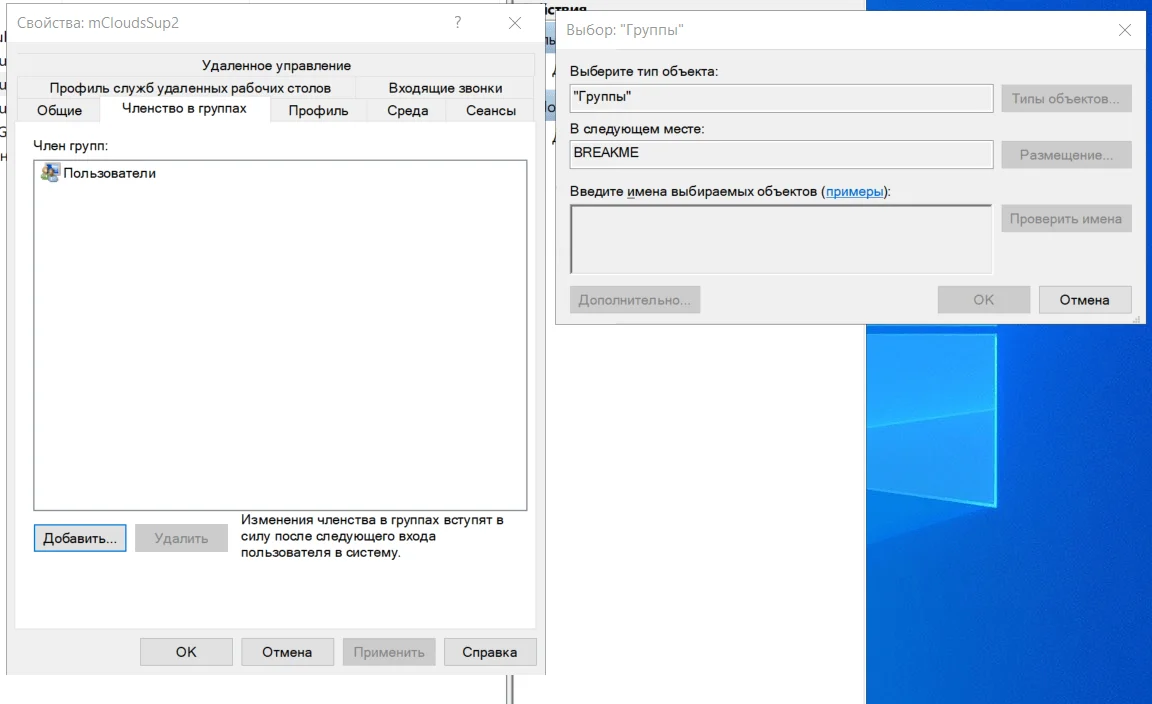Image resolution: width=1152 pixels, height=704 pixels.
Task: Click the help question mark icon
Action: click(458, 22)
